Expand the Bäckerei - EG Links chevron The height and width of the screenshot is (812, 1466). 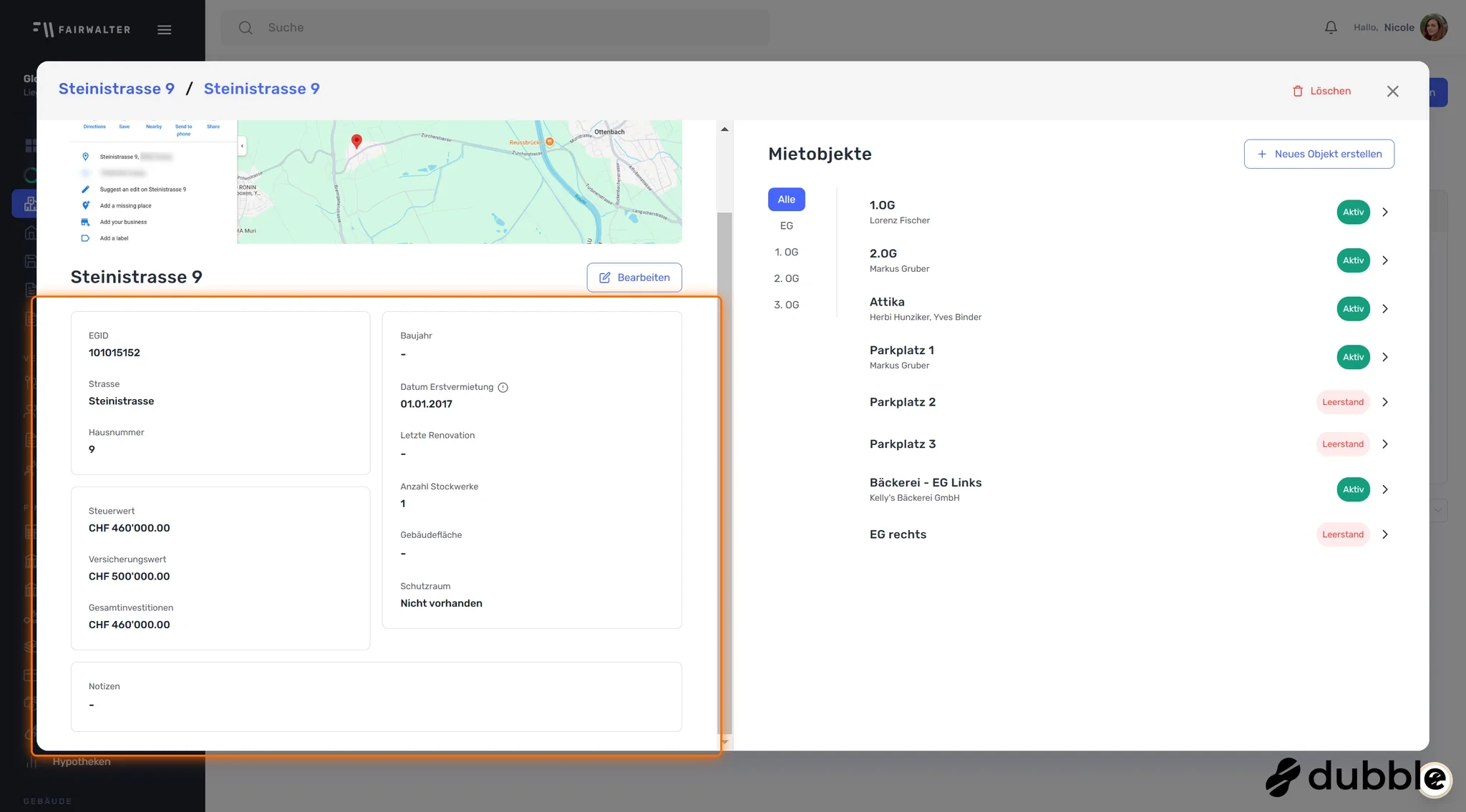coord(1385,489)
